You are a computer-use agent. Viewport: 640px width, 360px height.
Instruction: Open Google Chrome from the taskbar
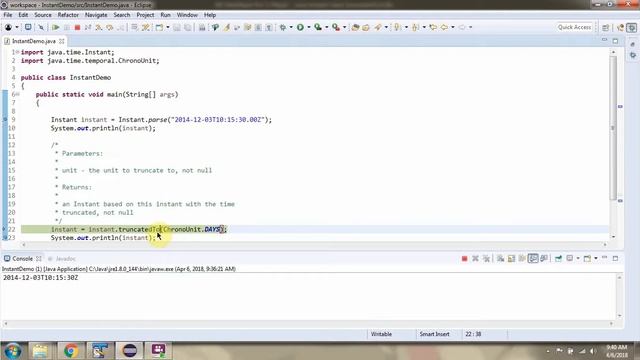point(71,351)
